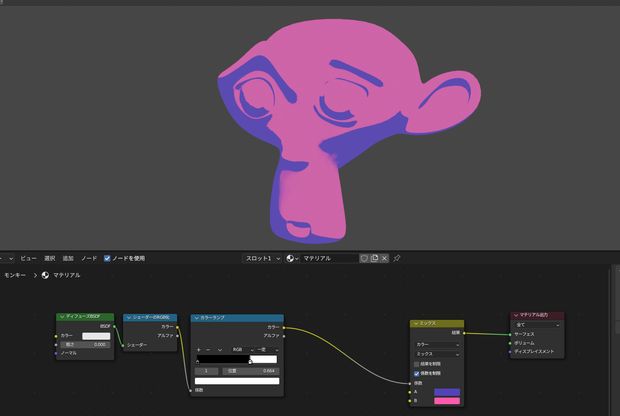This screenshot has height=416, width=620.
Task: Collapse the カラーランプ node
Action: (x=196, y=318)
